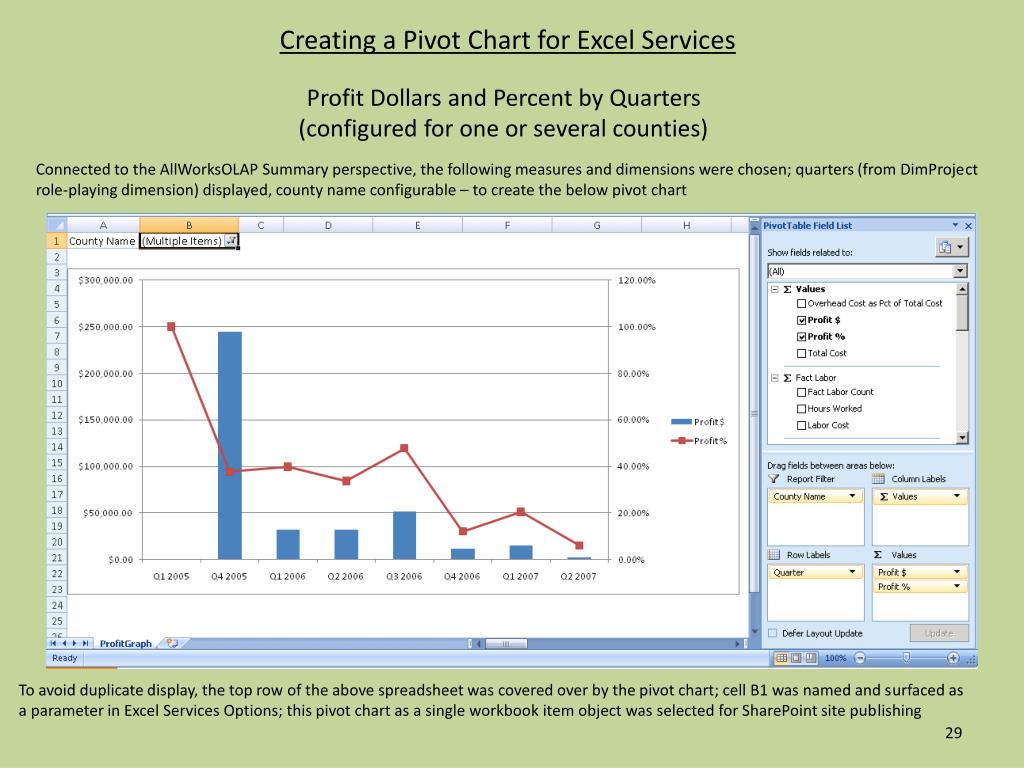Go to first sheet with navigation arrow
1024x768 pixels.
coord(54,643)
